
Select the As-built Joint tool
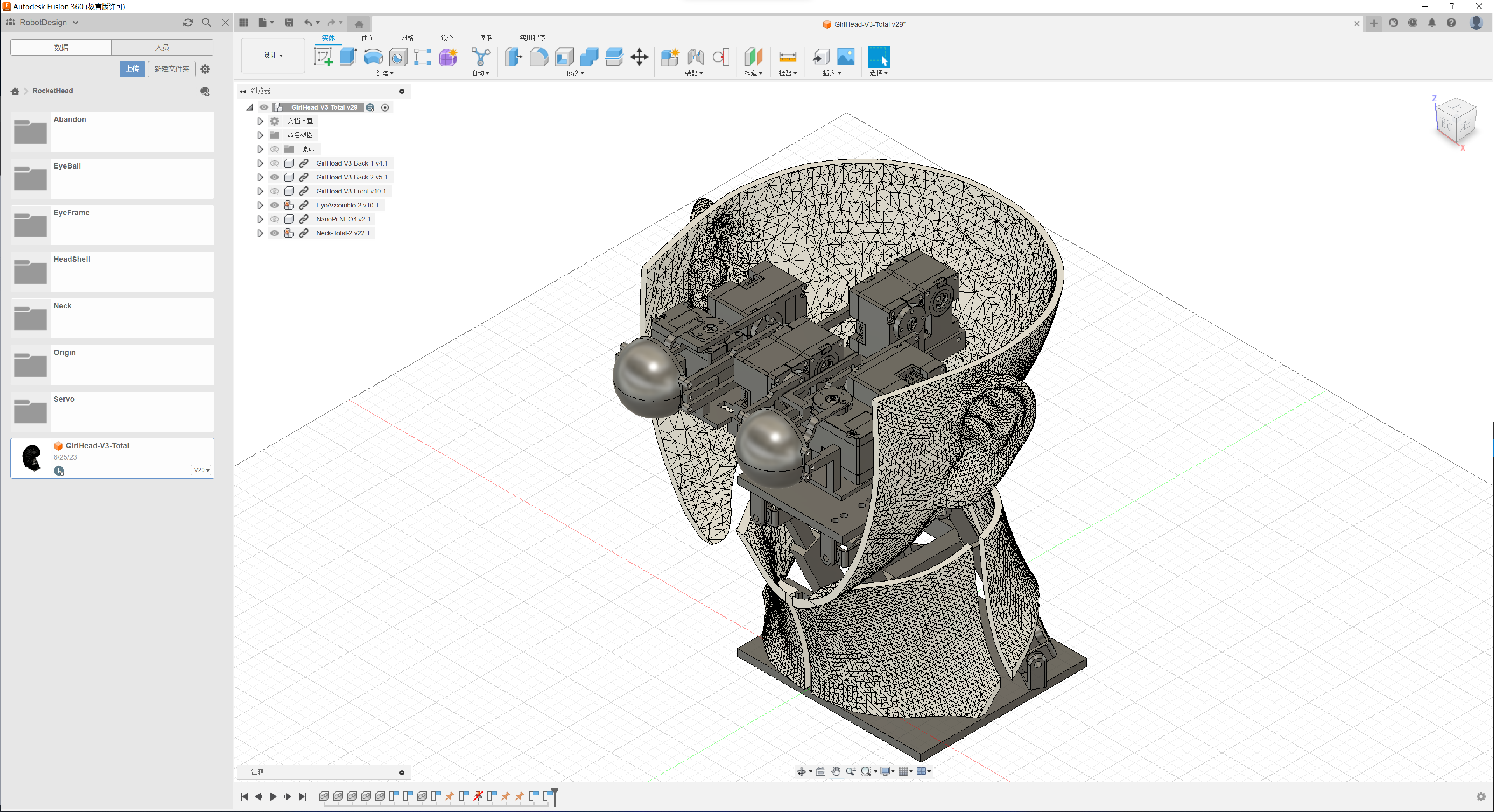tap(721, 57)
